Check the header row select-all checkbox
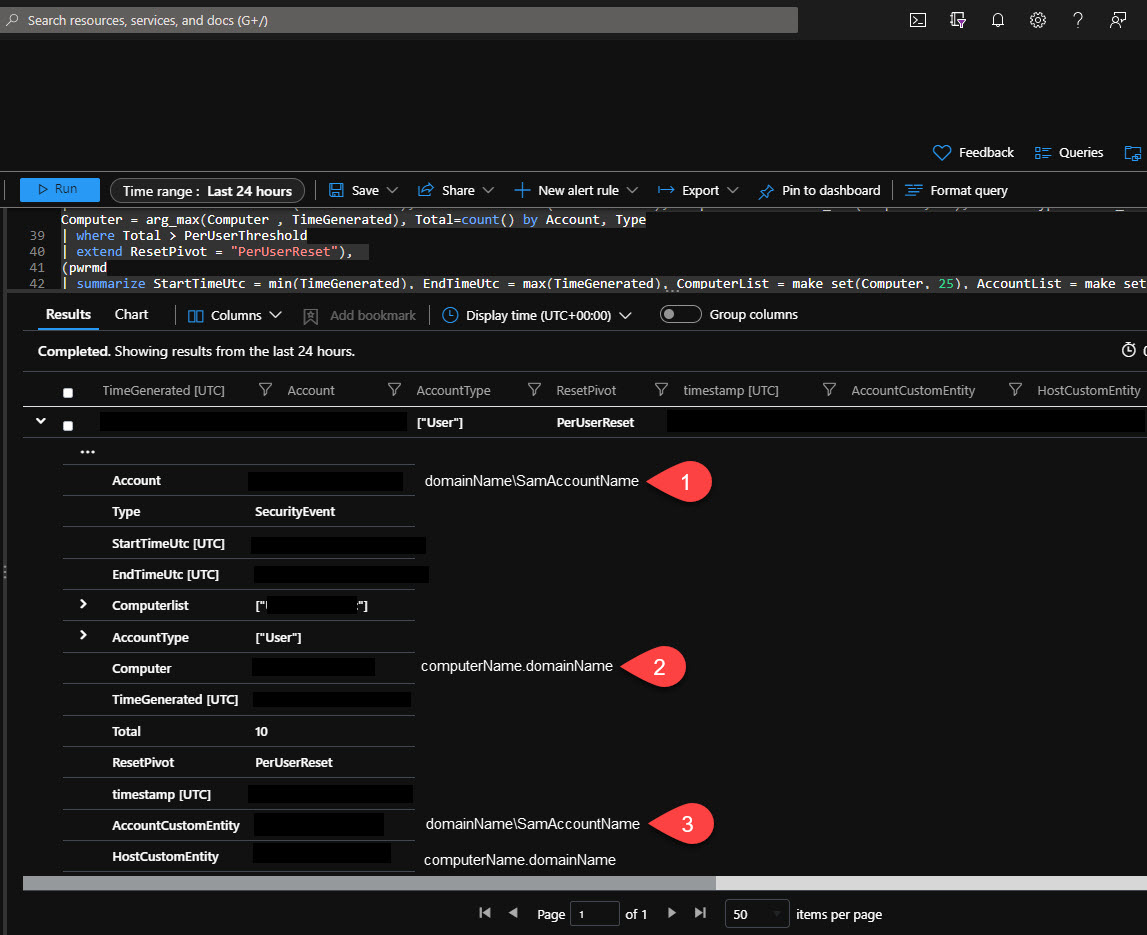The width and height of the screenshot is (1147, 935). click(67, 390)
